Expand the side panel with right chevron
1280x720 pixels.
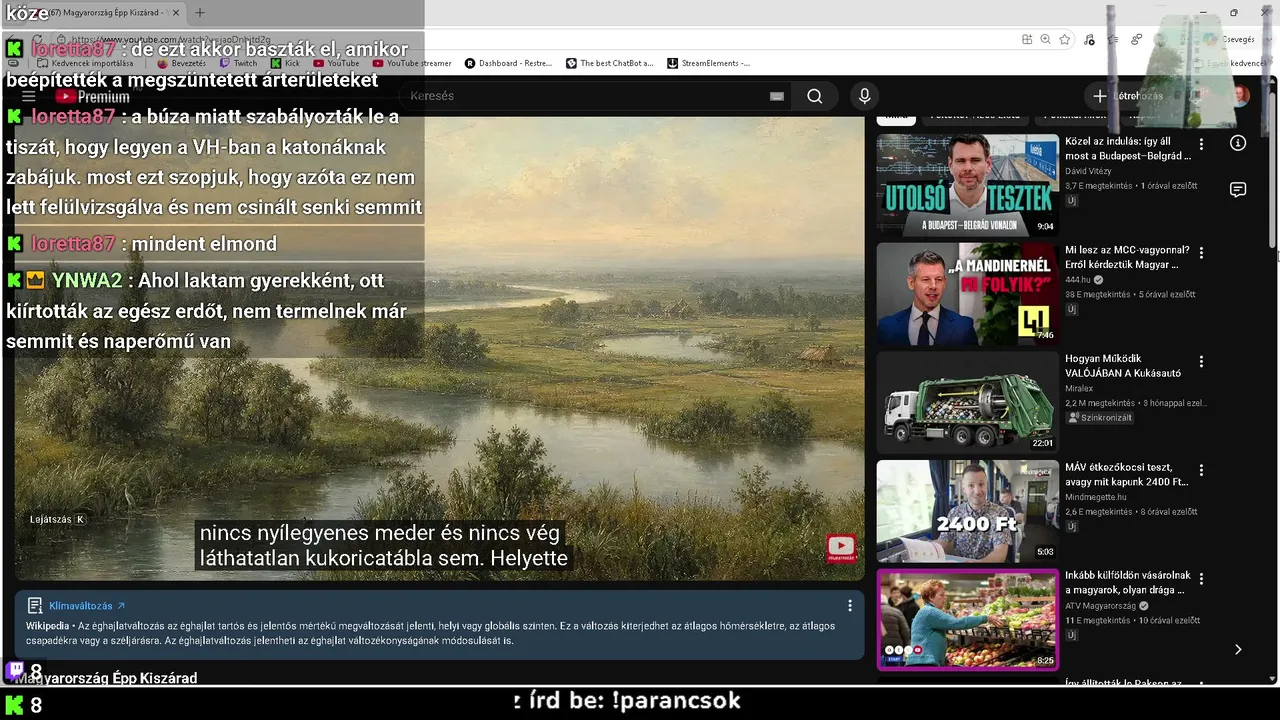pyautogui.click(x=1238, y=649)
